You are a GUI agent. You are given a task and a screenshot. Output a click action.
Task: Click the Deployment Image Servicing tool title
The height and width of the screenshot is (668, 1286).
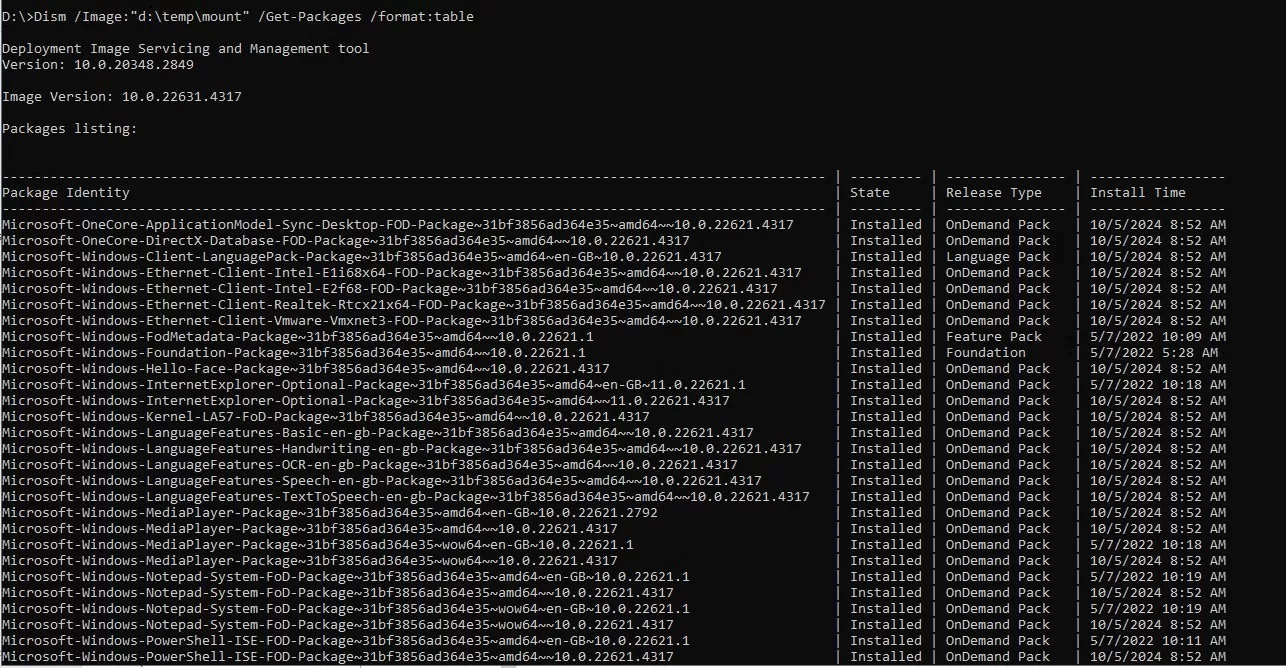(185, 48)
